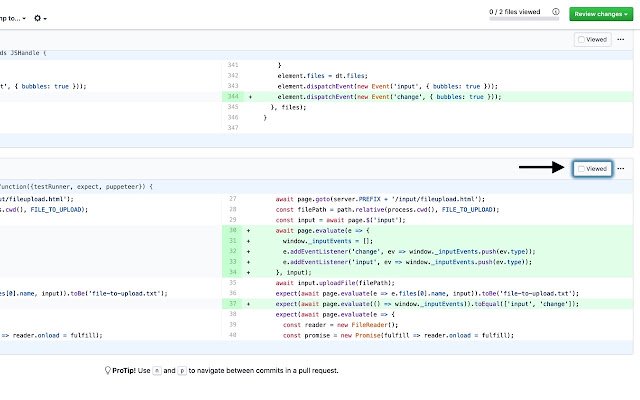This screenshot has width=640, height=400.
Task: Select added line number 31
Action: 233,241
